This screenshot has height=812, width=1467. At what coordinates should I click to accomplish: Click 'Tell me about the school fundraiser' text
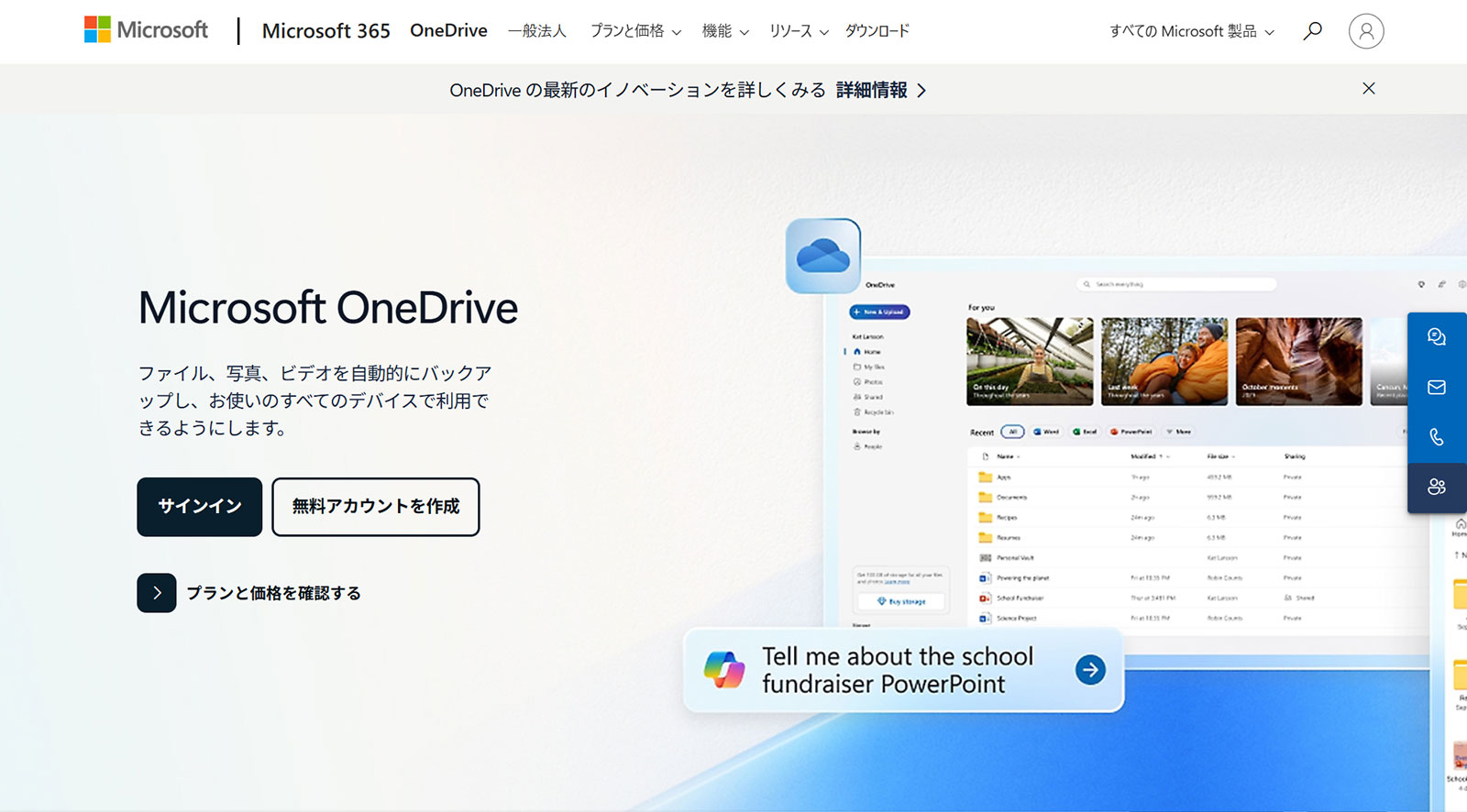click(x=898, y=670)
